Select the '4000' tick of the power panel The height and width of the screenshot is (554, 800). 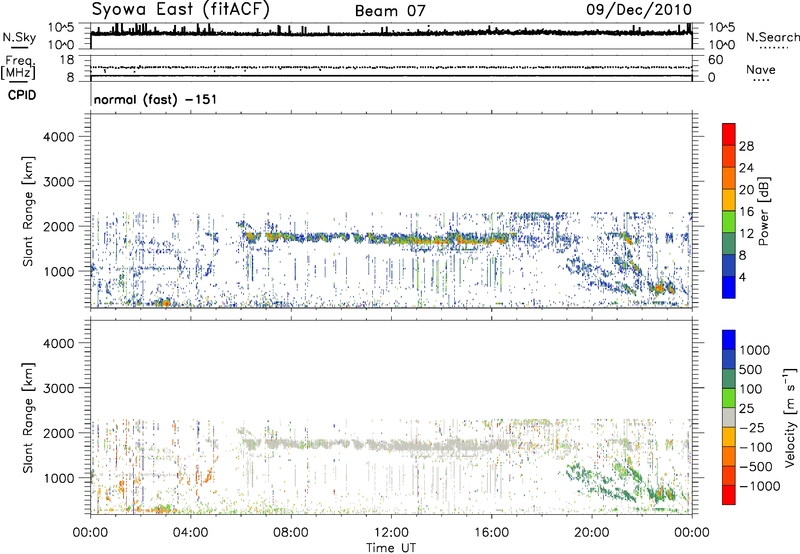tap(58, 137)
